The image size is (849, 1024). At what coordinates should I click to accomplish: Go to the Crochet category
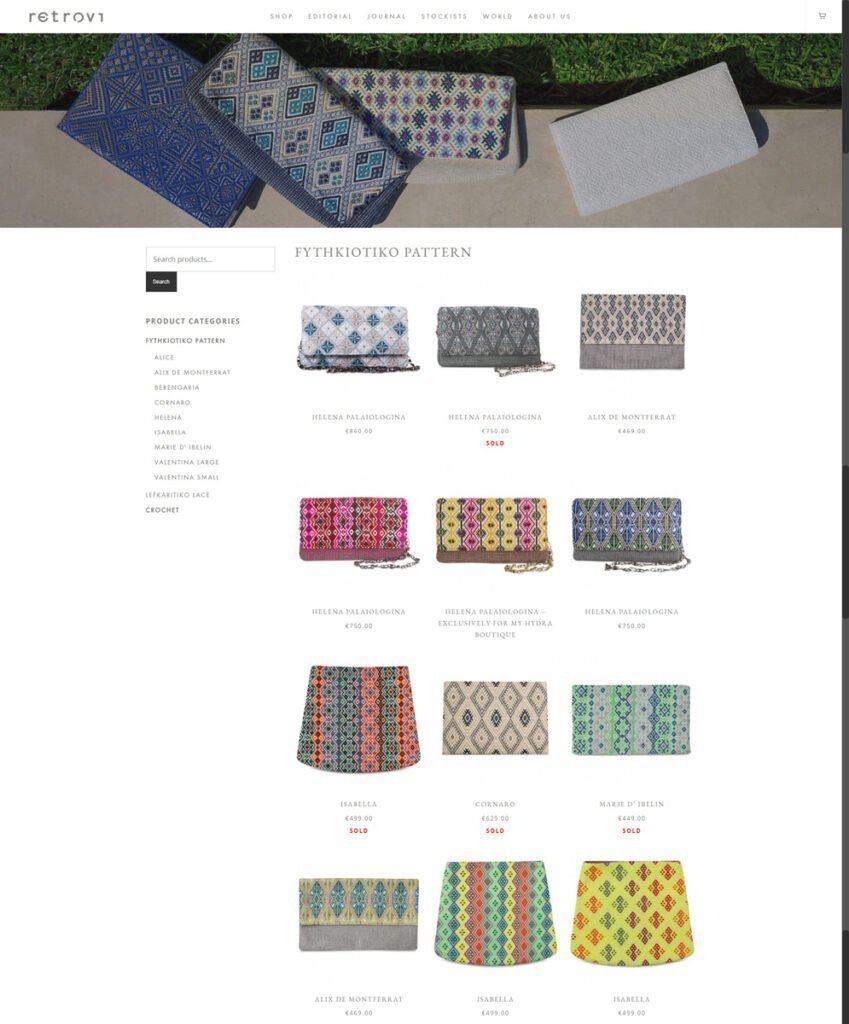[162, 509]
